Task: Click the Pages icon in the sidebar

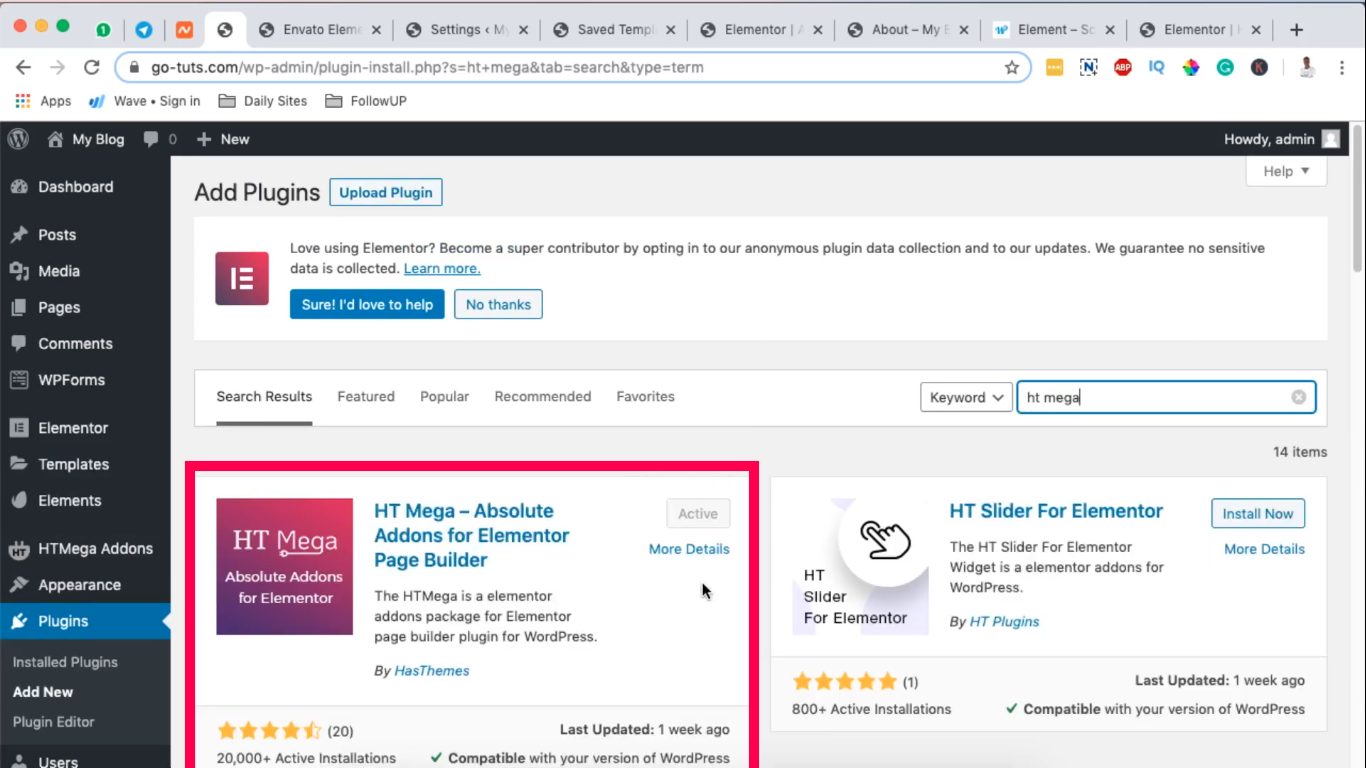Action: (x=19, y=307)
